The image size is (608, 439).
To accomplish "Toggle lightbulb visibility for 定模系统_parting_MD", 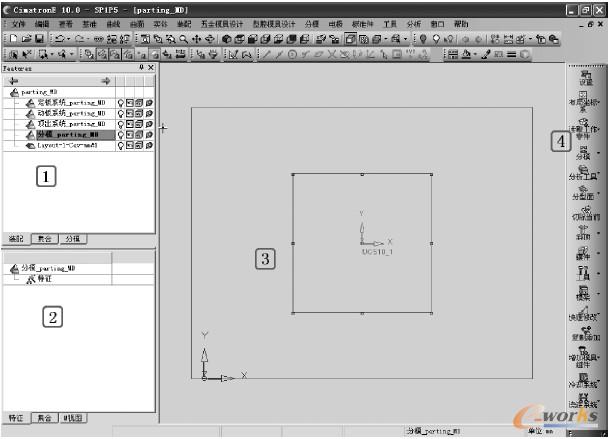I will [121, 102].
